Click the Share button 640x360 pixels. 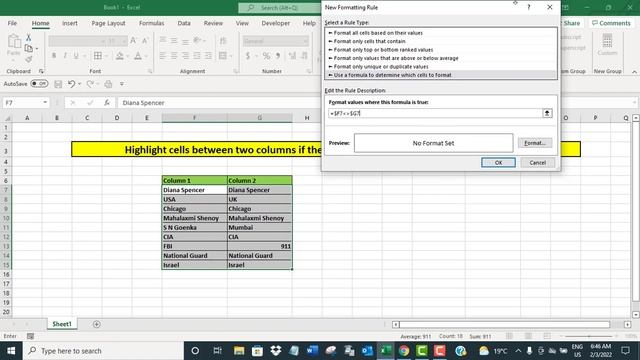click(571, 23)
